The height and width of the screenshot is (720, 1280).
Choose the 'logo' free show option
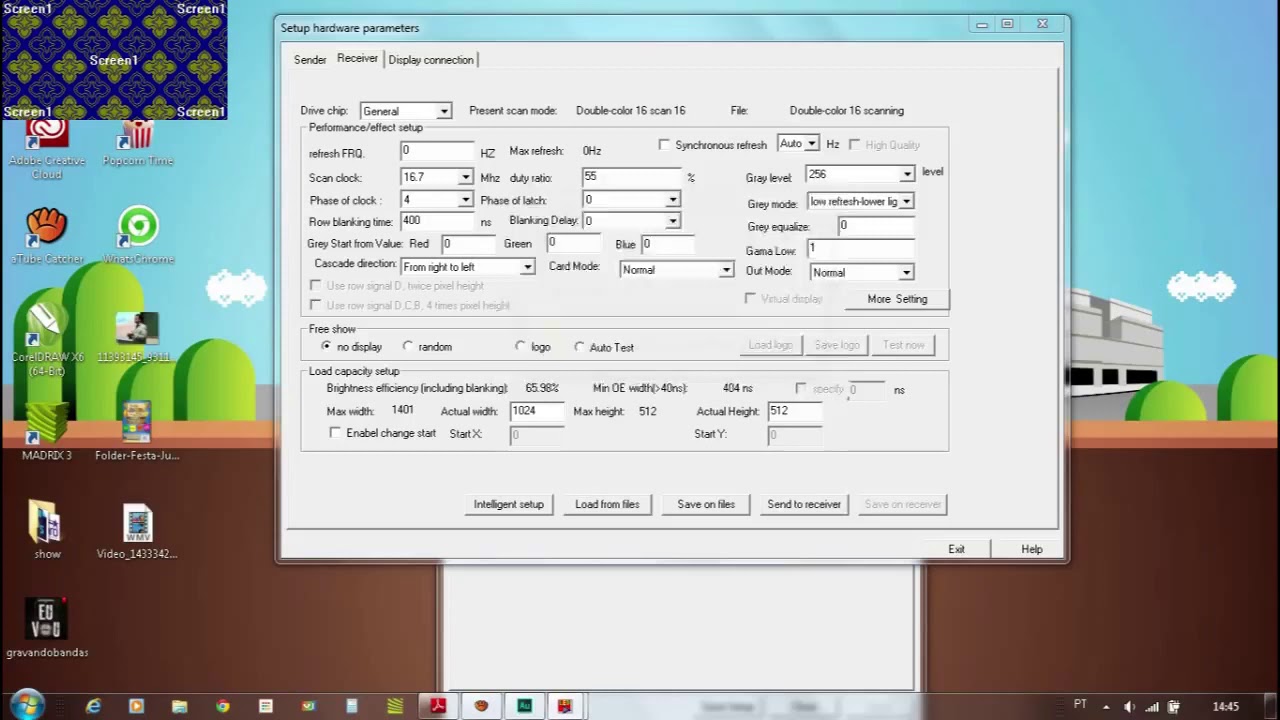click(x=520, y=346)
